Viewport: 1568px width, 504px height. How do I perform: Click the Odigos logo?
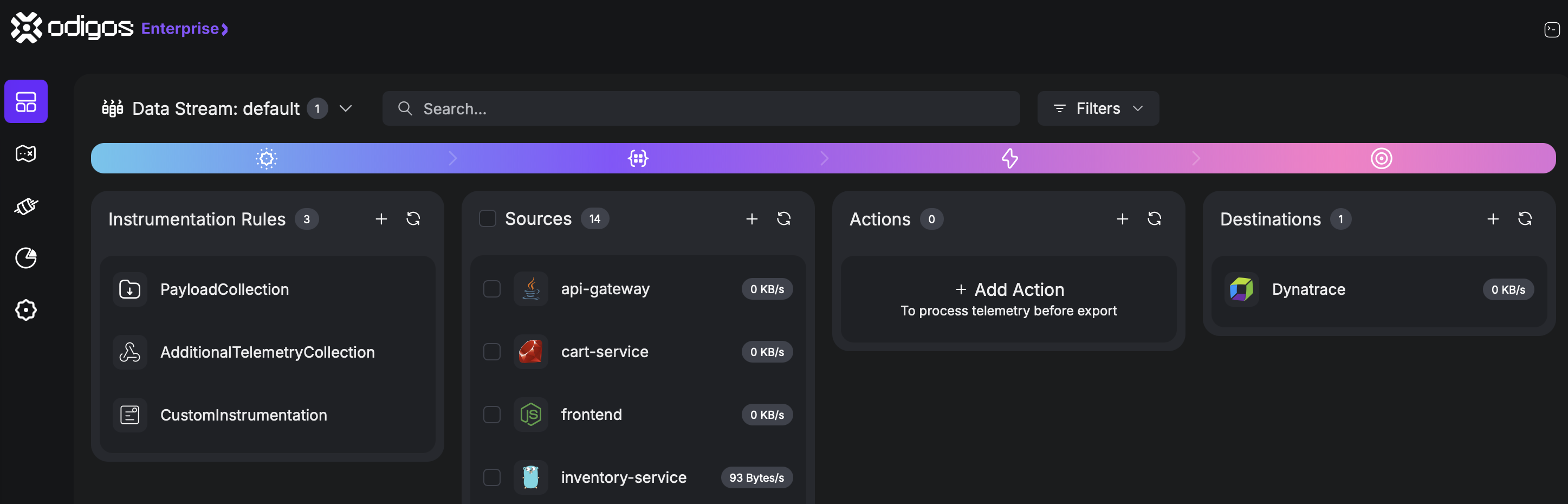(72, 28)
